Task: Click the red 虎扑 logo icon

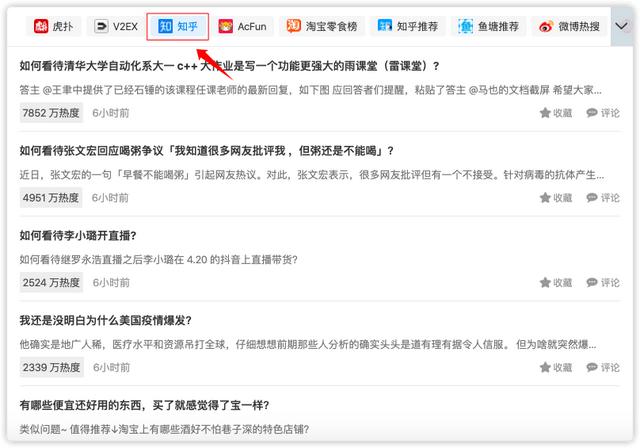Action: [x=41, y=27]
